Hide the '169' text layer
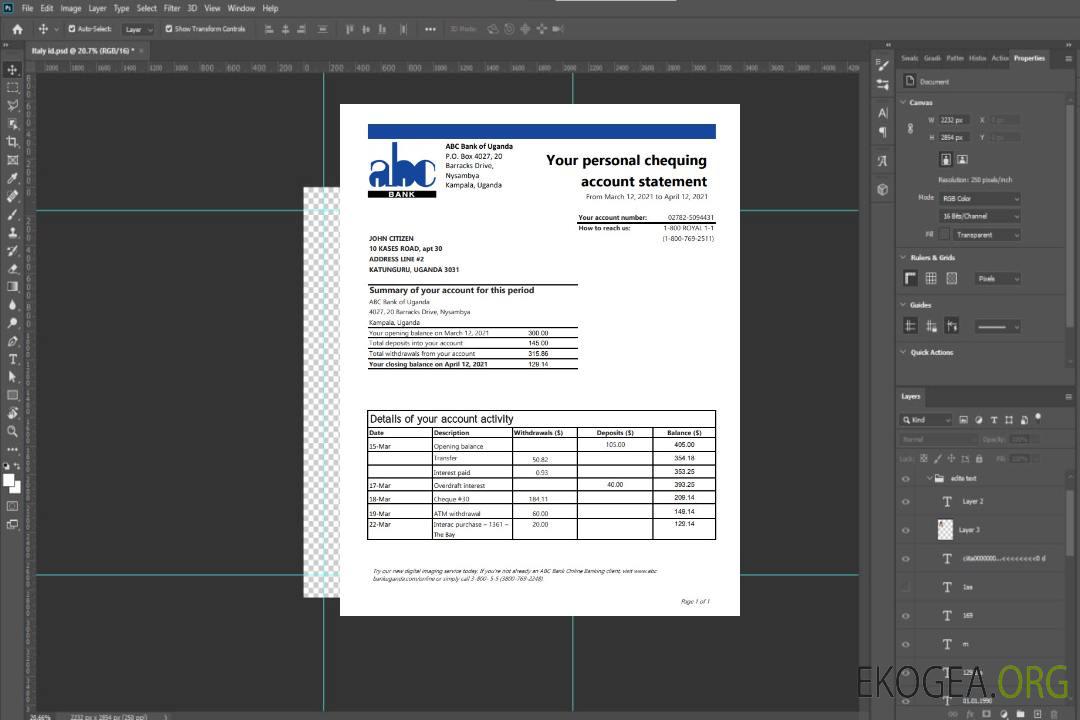 pos(906,616)
